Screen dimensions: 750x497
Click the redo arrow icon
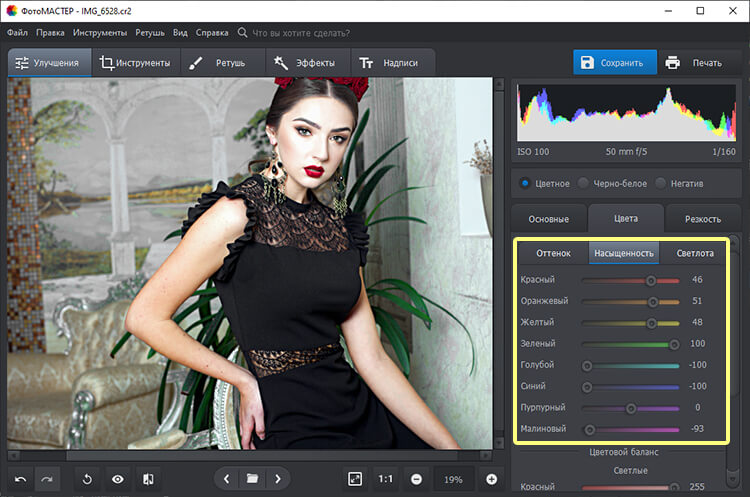coord(47,478)
